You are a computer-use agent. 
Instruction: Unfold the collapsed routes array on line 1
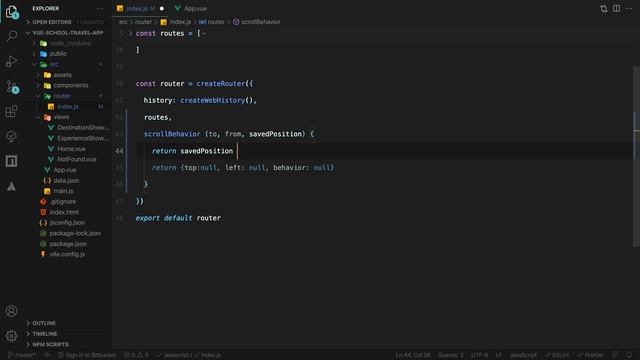click(x=130, y=33)
